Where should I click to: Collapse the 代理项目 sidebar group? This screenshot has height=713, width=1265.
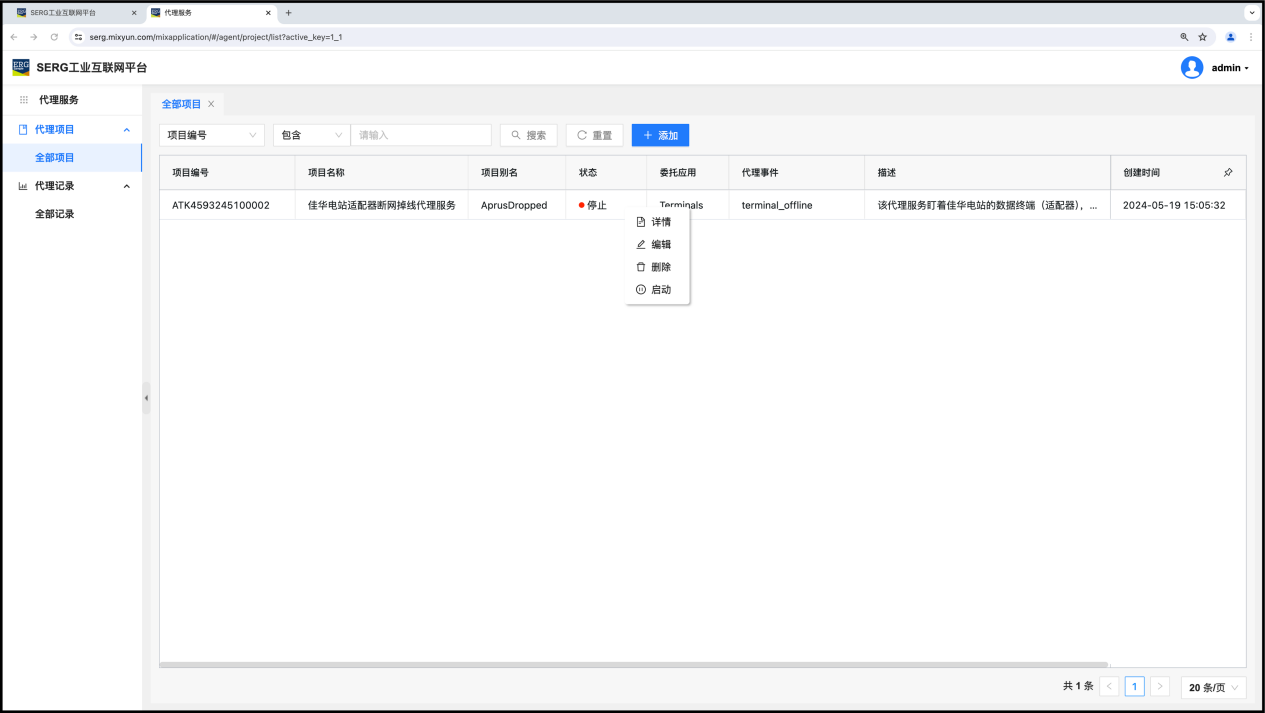(x=126, y=130)
